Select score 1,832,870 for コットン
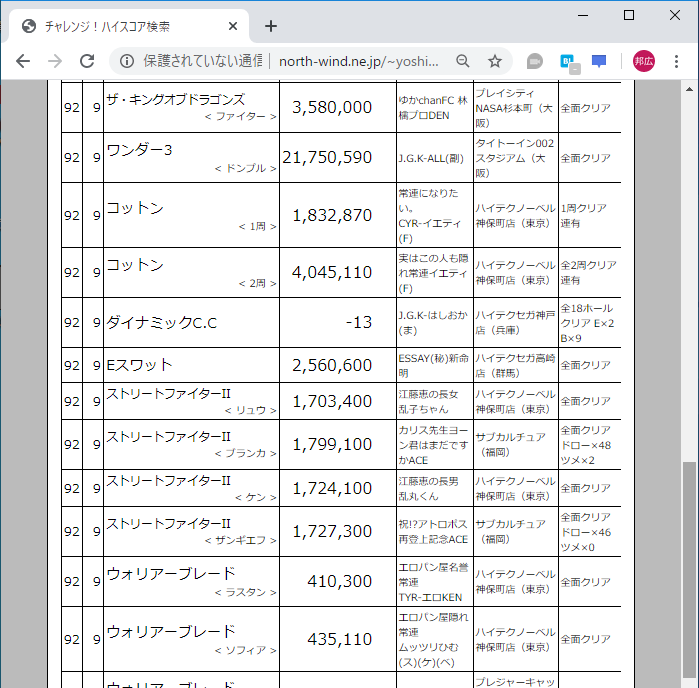The image size is (699, 688). [332, 215]
